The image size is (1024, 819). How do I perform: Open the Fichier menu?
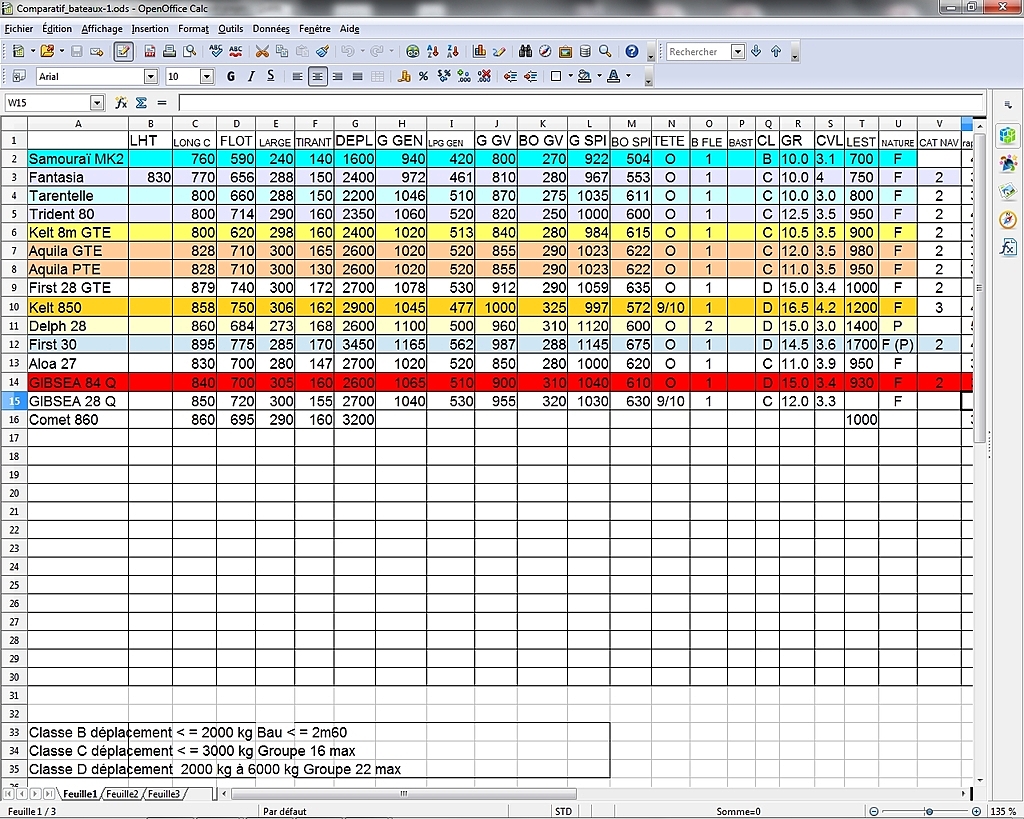point(18,29)
